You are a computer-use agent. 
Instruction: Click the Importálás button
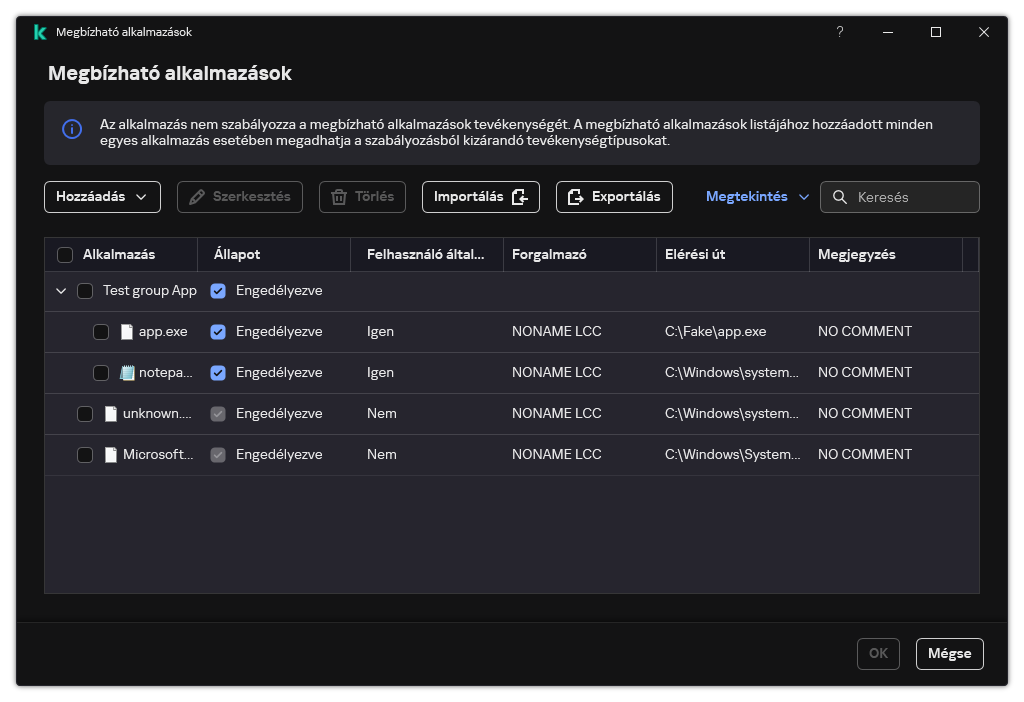pyautogui.click(x=480, y=197)
